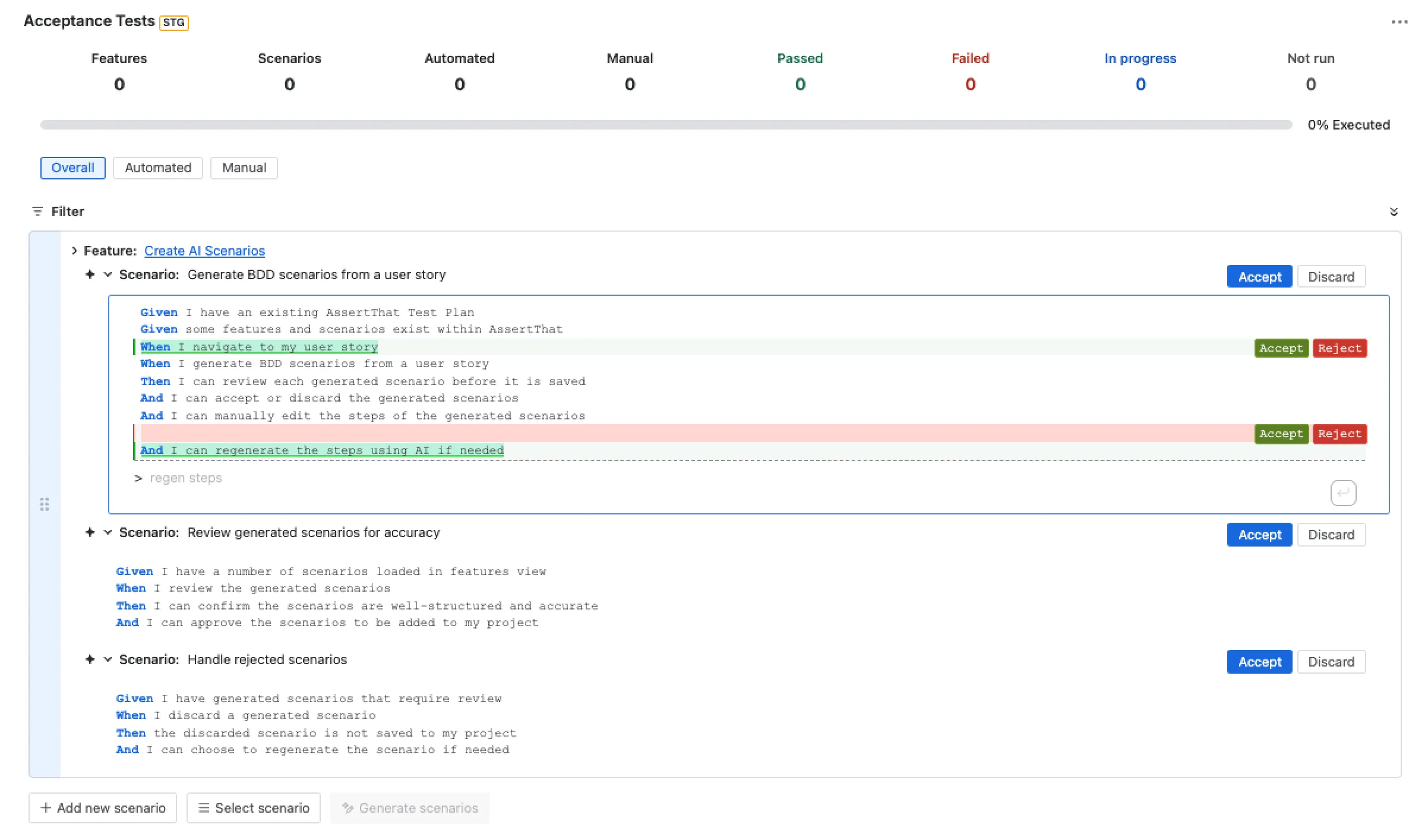
Task: Click step 'Given I have an existing AssertThat Test Plan'
Action: point(307,312)
